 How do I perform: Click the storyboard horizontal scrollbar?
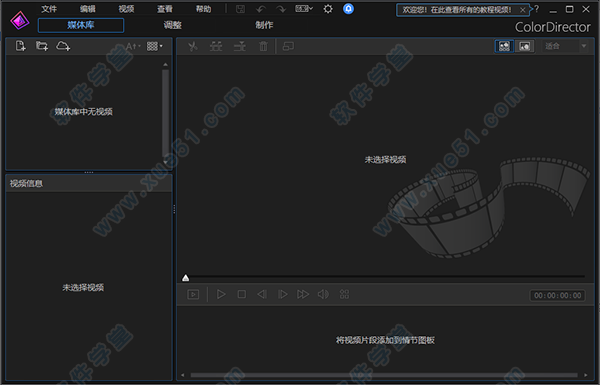click(x=384, y=375)
